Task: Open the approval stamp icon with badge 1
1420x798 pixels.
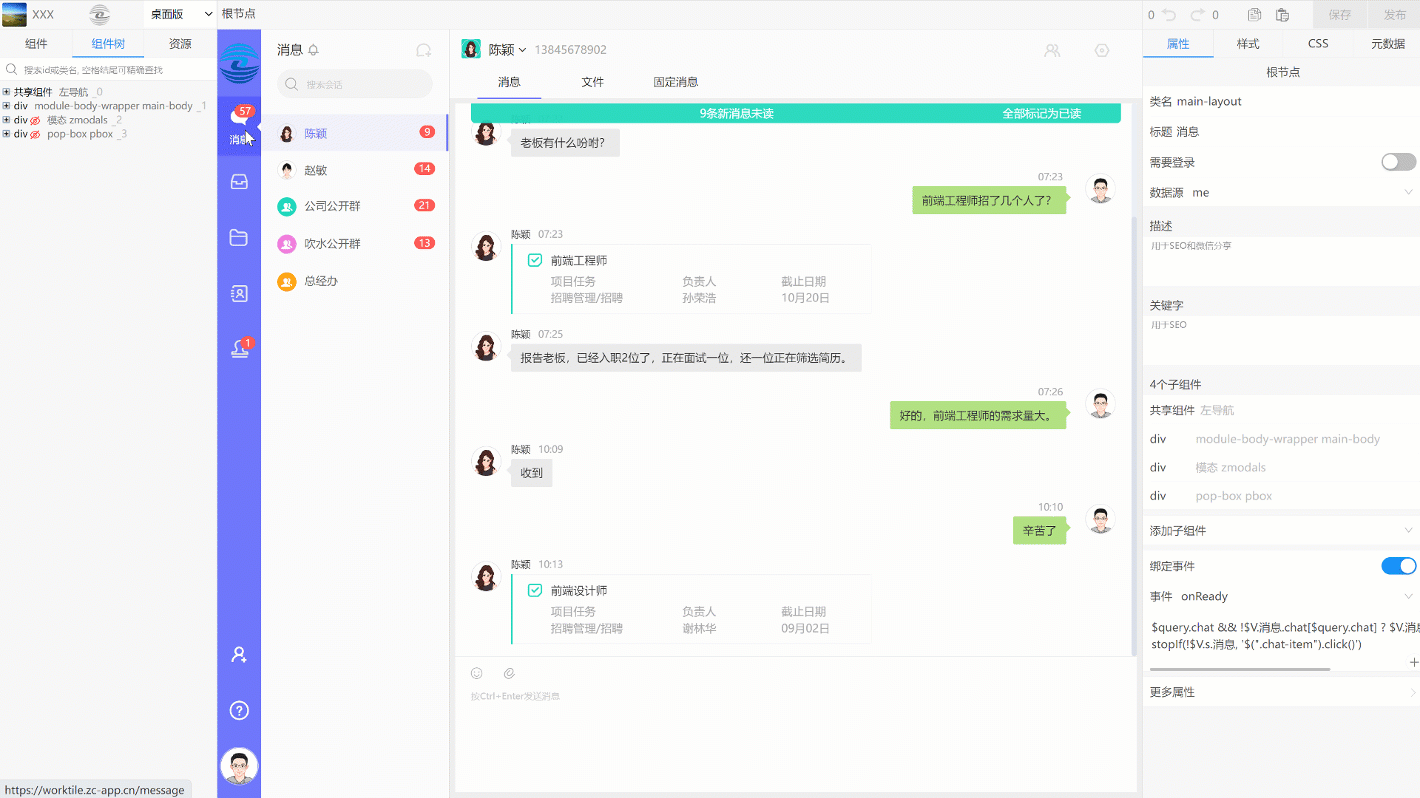Action: pyautogui.click(x=239, y=349)
